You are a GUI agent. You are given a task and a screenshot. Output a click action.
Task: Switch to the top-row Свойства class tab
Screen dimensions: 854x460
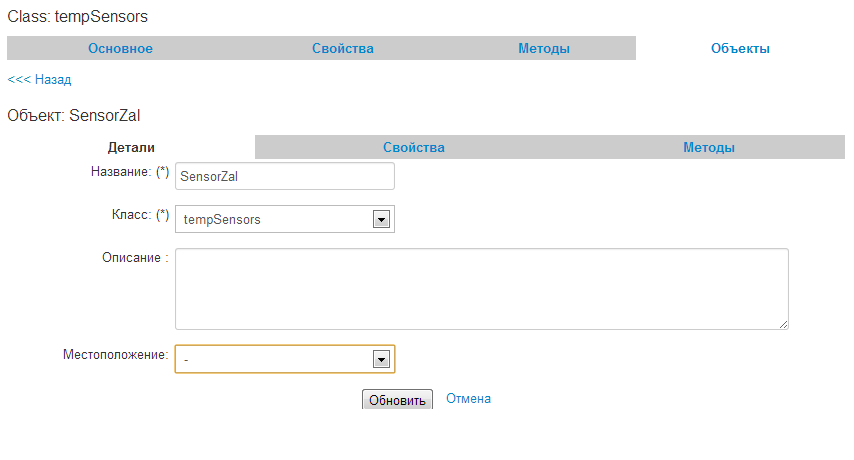coord(342,48)
